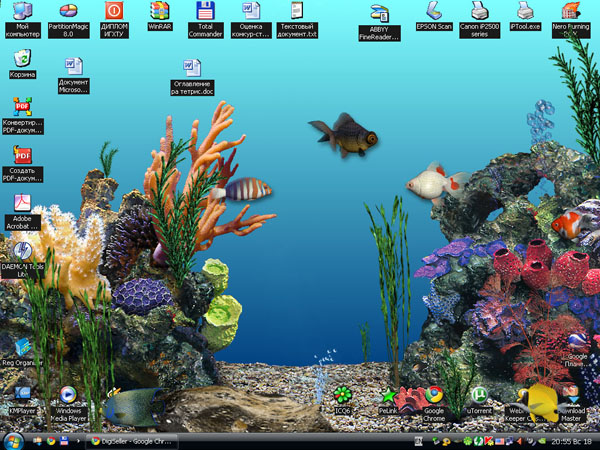Open the uTorrent desktop shortcut
Image resolution: width=600 pixels, height=450 pixels.
(480, 395)
